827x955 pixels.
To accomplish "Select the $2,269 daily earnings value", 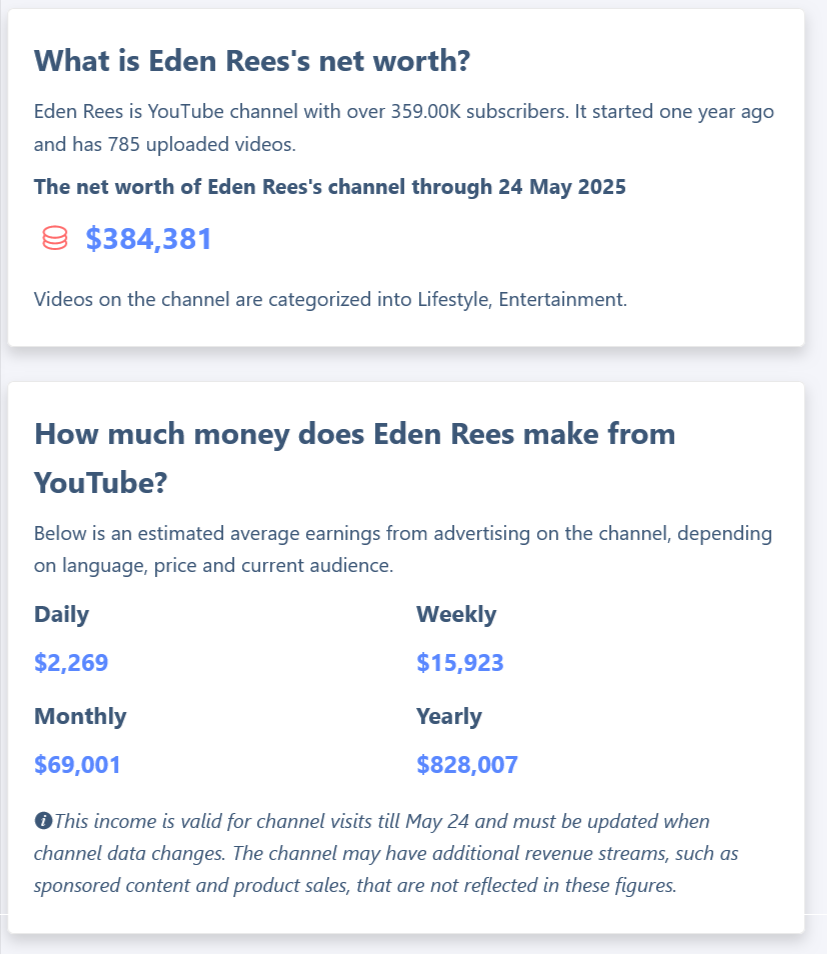I will (71, 662).
